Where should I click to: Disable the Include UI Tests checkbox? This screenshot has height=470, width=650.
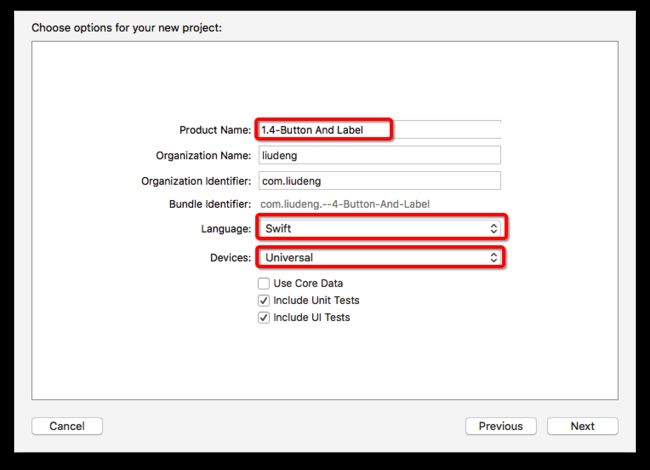coord(264,317)
